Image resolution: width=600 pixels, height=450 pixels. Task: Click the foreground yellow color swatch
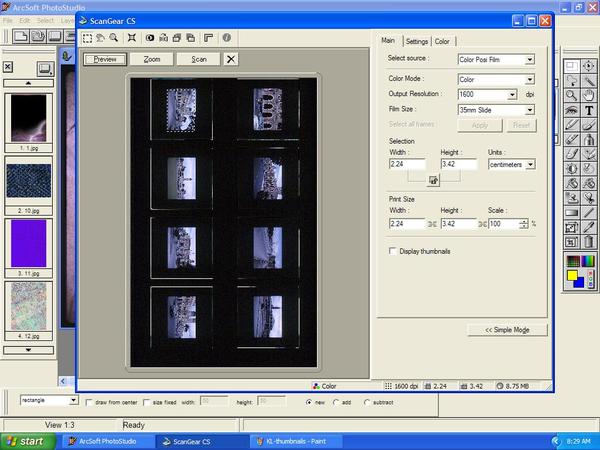click(571, 275)
